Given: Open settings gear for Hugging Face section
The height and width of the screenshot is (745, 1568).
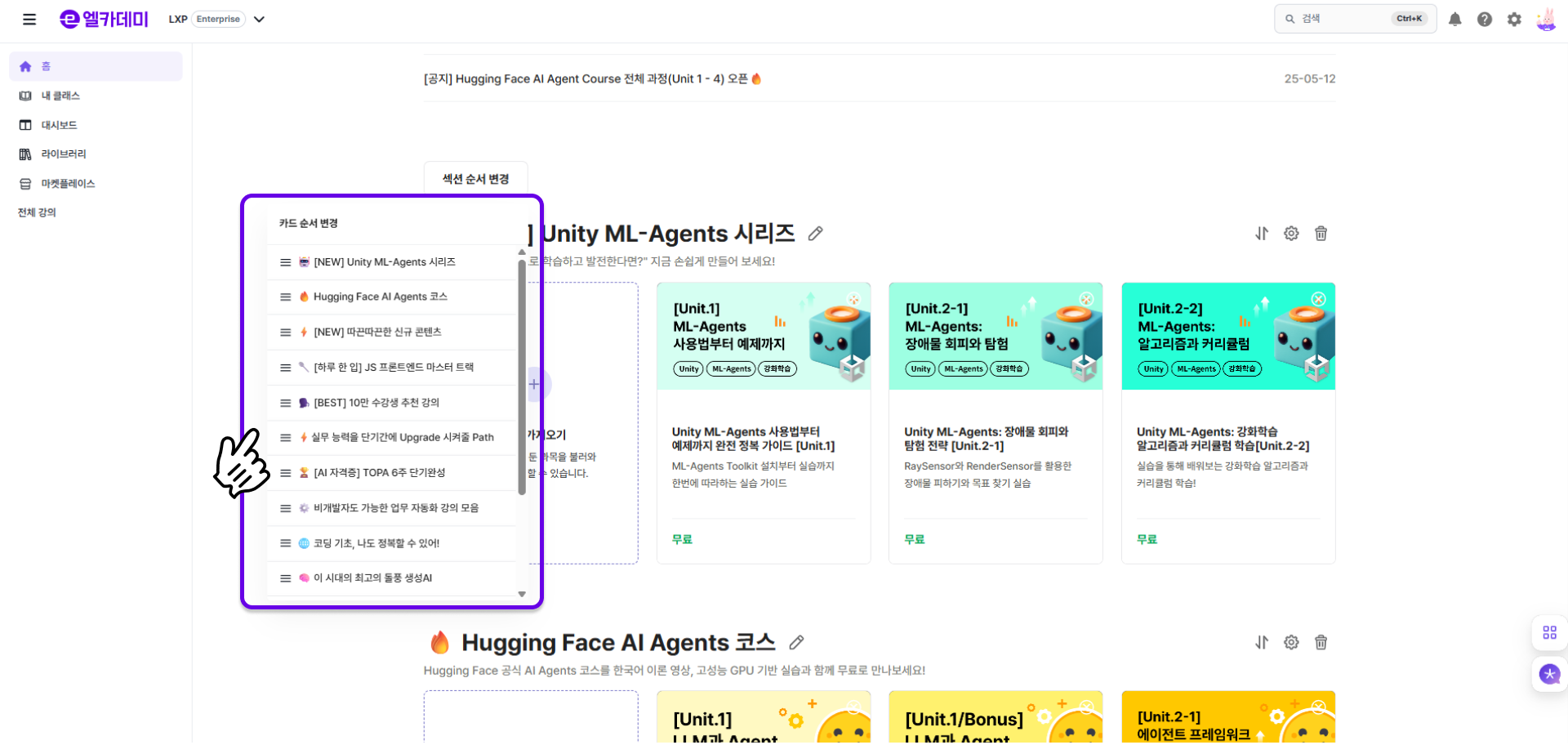Looking at the screenshot, I should coord(1291,643).
